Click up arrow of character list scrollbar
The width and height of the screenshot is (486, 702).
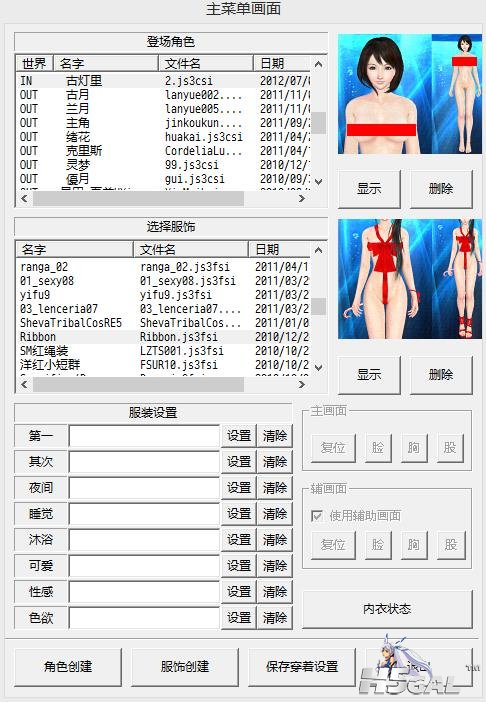click(319, 64)
